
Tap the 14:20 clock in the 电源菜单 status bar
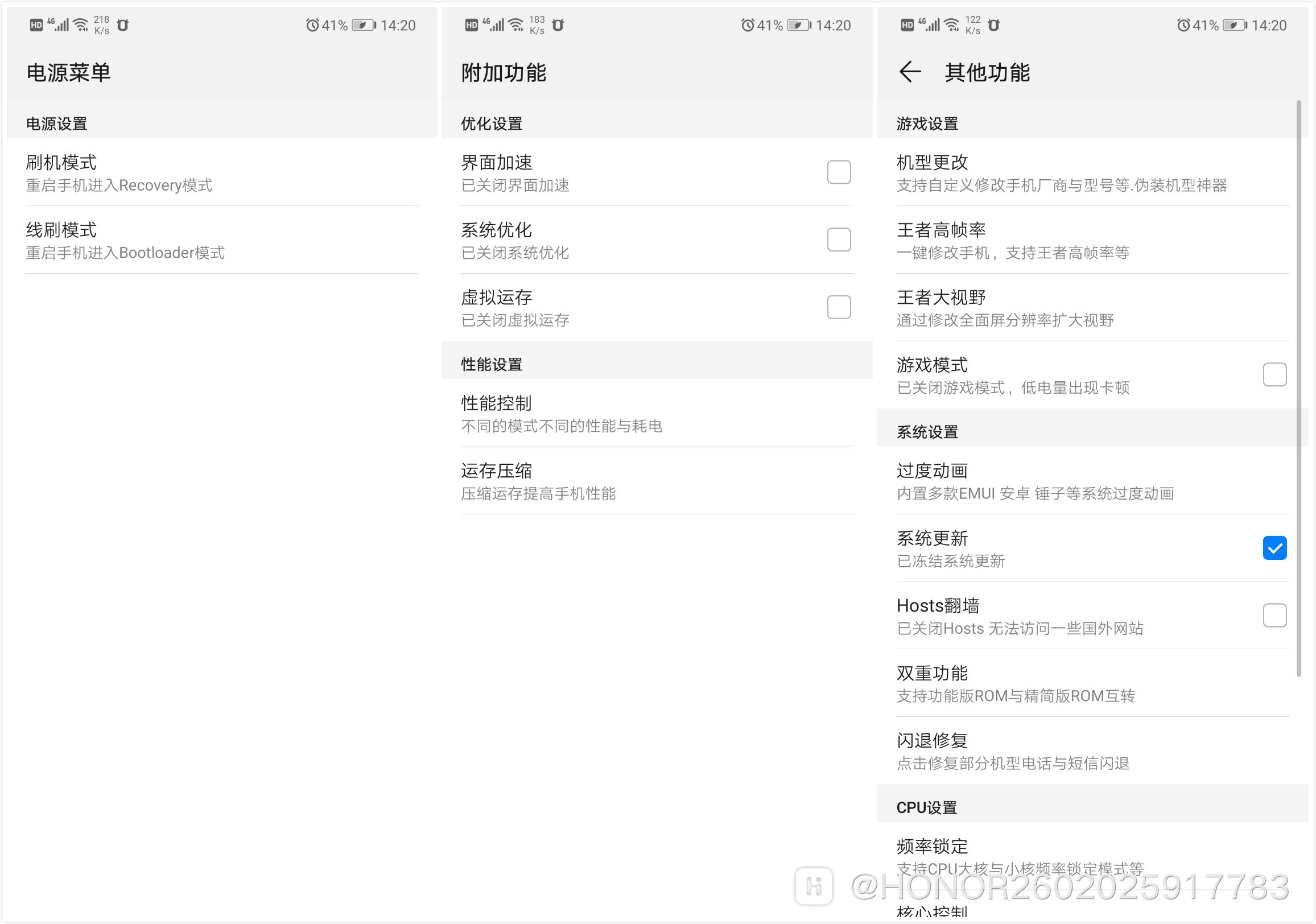(x=398, y=25)
